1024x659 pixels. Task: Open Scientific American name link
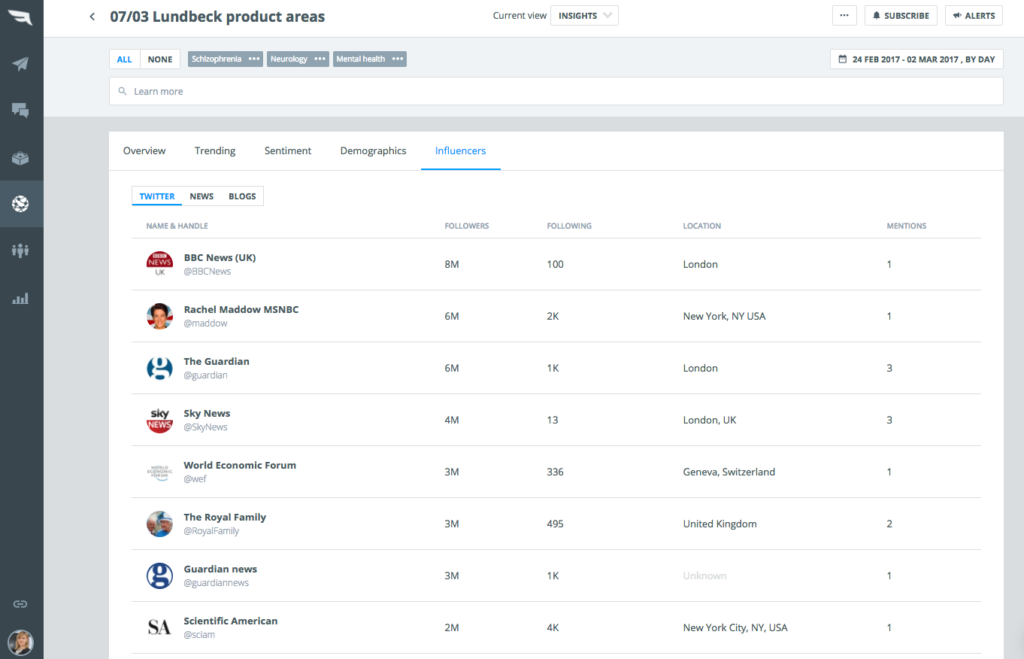pos(231,620)
